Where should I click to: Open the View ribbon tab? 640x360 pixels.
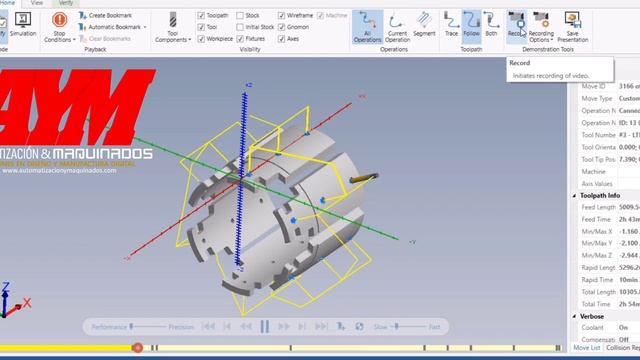point(37,3)
